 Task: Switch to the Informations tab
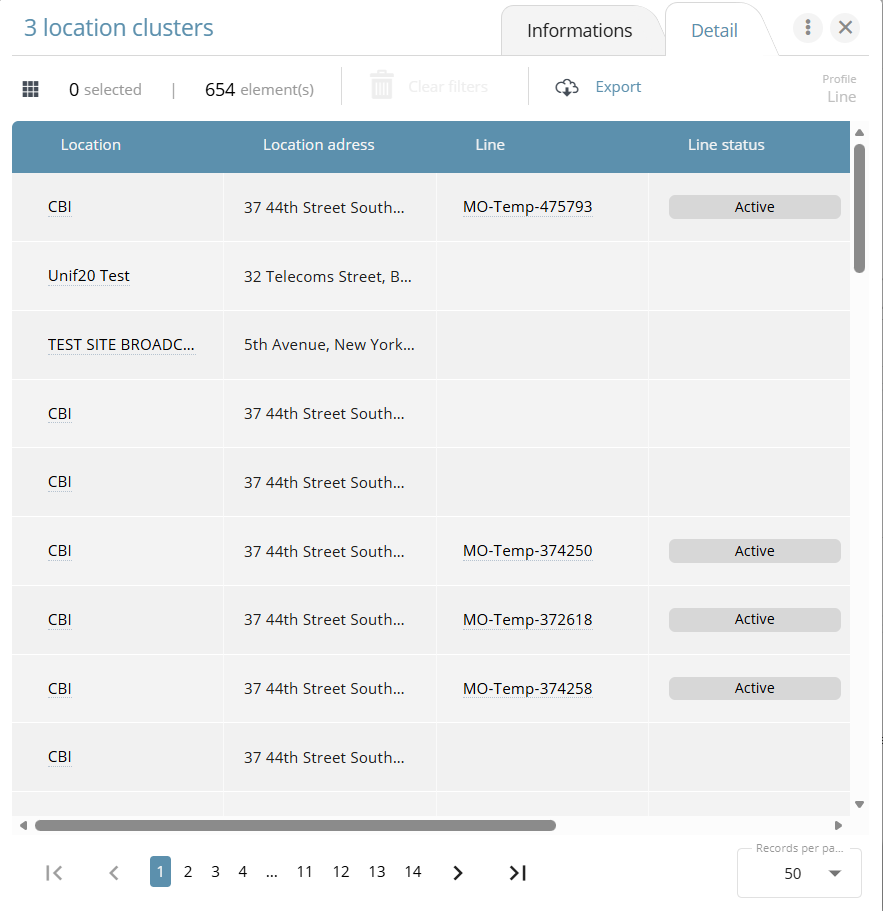(579, 31)
